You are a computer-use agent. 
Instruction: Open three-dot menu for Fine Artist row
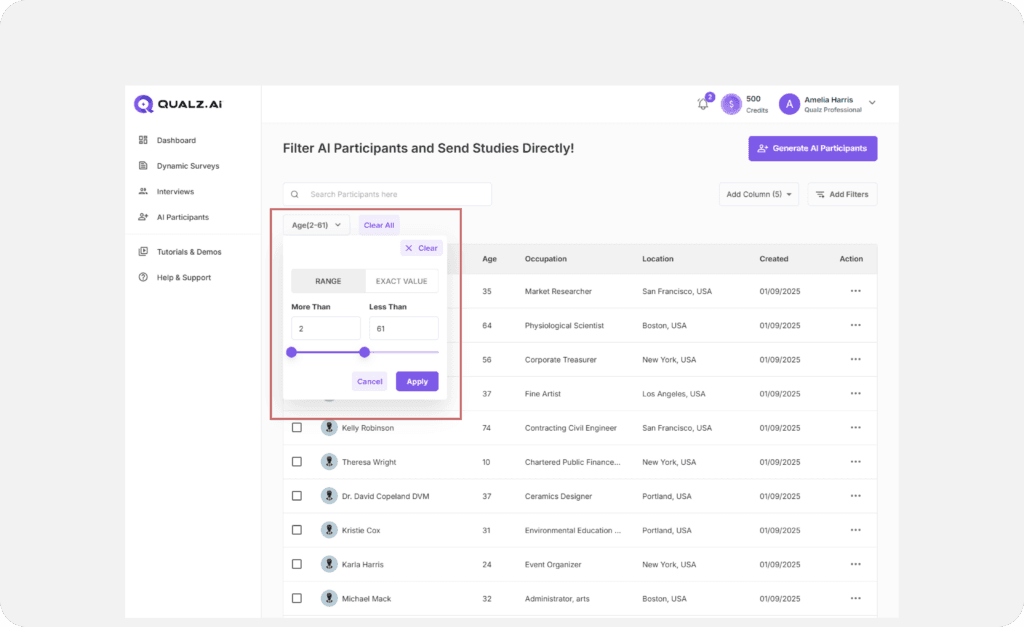pyautogui.click(x=855, y=394)
